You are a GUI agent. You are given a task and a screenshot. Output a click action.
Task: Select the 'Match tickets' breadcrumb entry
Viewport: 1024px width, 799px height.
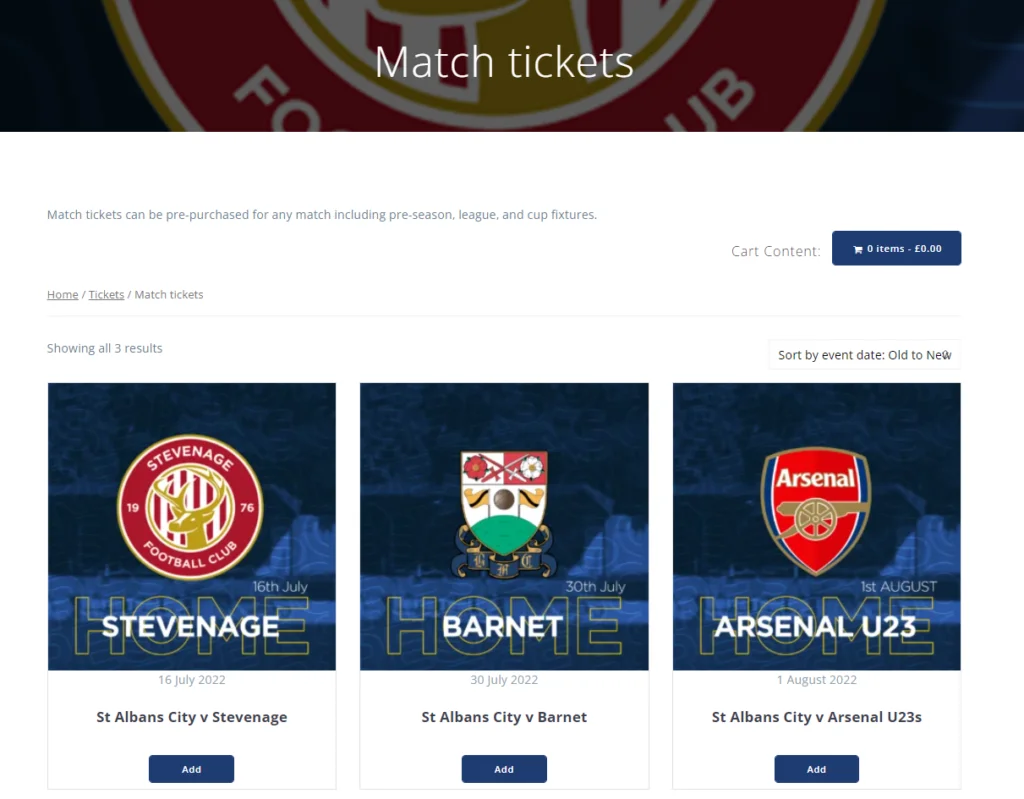click(168, 294)
